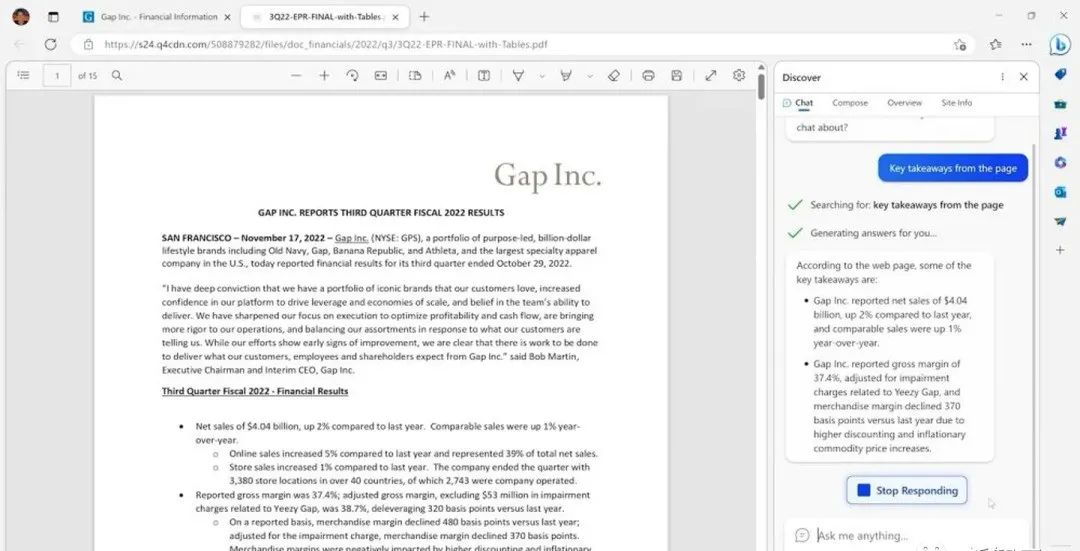
Task: Select the Erase tool
Action: point(614,76)
